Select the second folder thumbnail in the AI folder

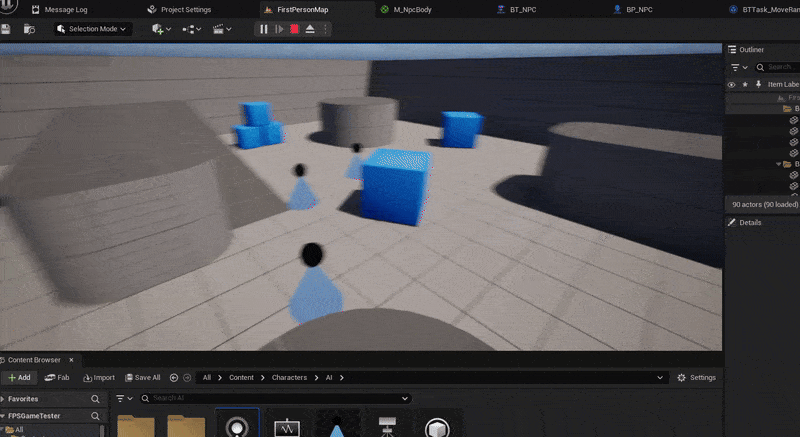point(186,425)
